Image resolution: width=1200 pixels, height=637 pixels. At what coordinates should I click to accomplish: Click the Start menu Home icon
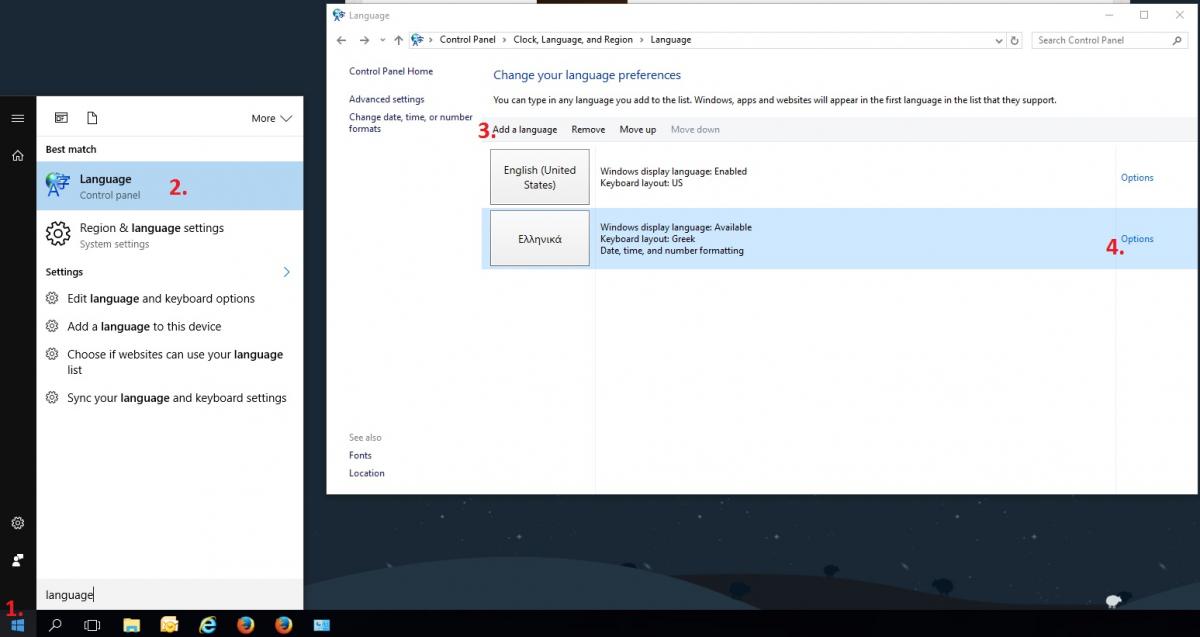17,156
